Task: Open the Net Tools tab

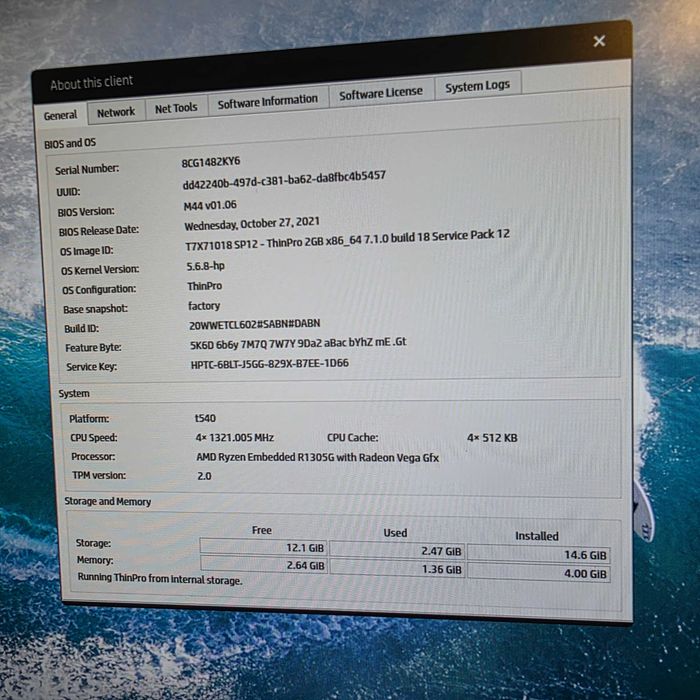Action: pos(176,108)
